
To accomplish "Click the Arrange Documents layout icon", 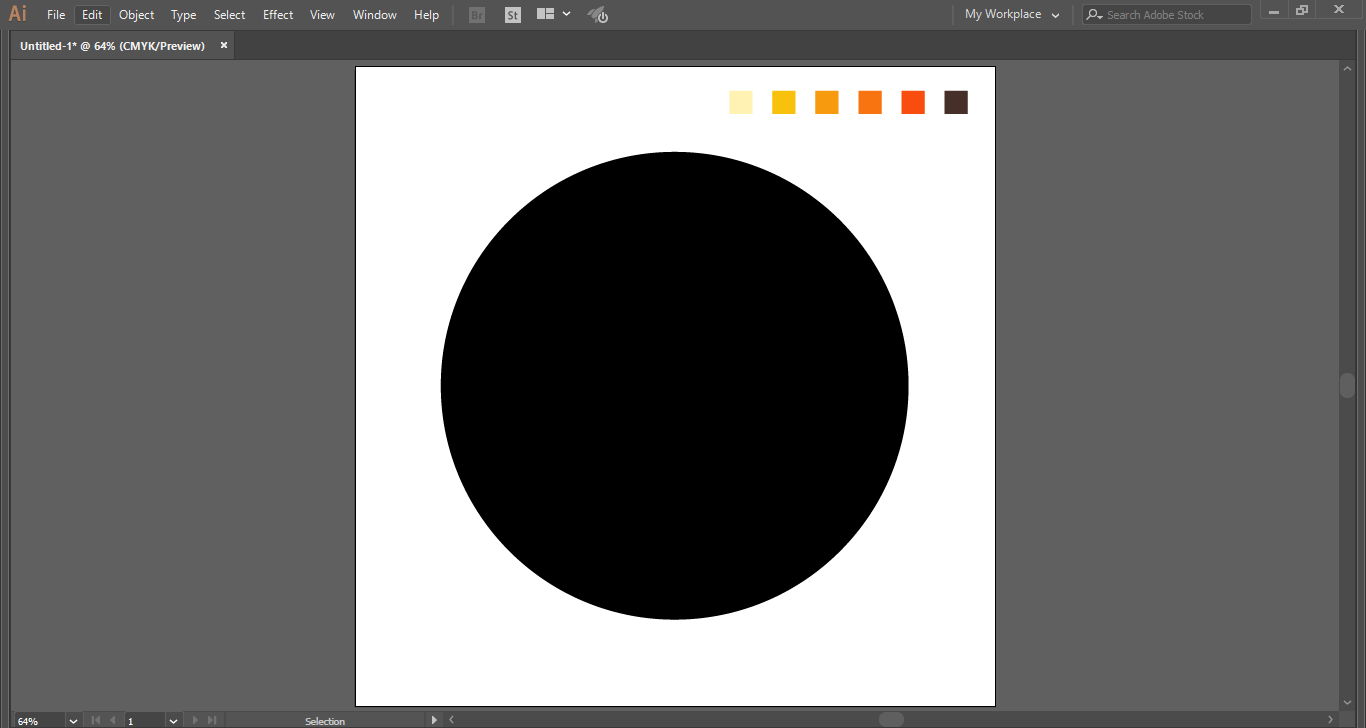I will 545,14.
